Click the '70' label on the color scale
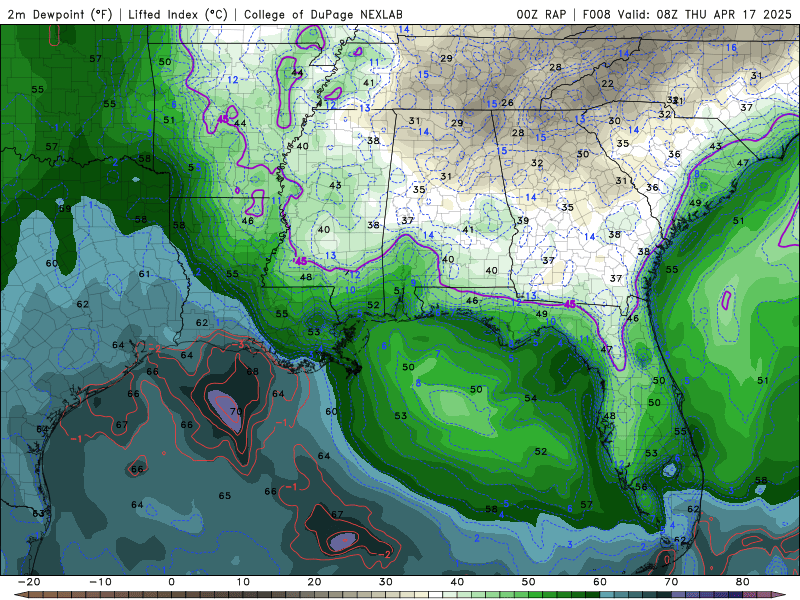The image size is (800, 600). click(671, 582)
